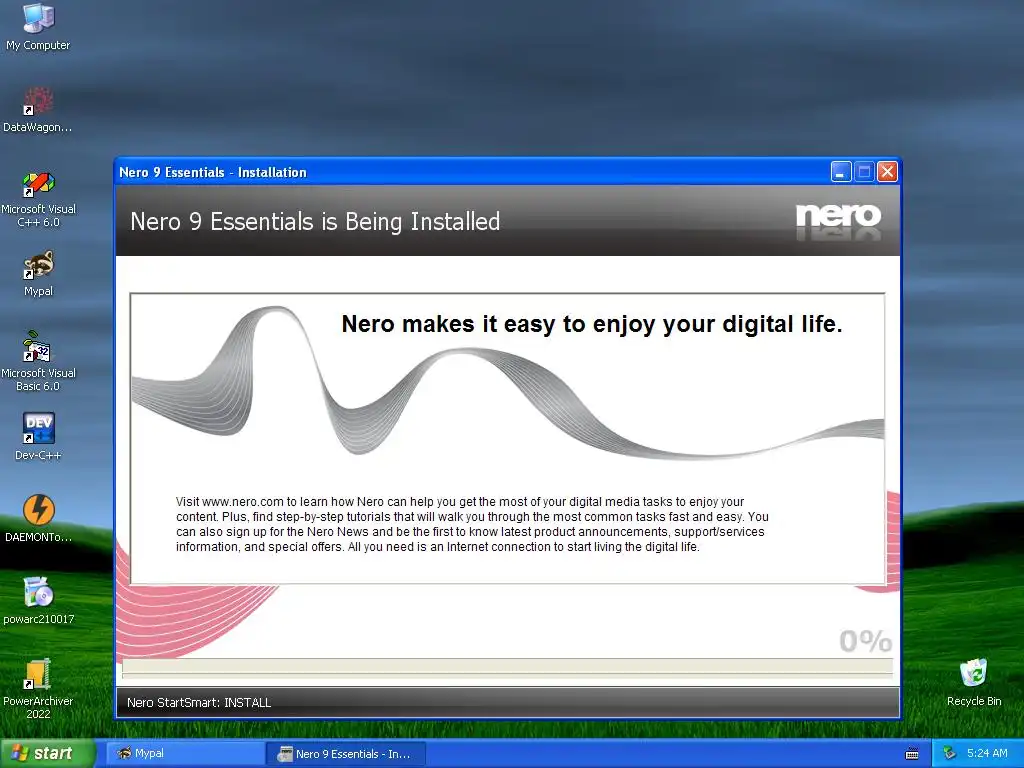The width and height of the screenshot is (1024, 768).
Task: Switch to Mypal taskbar button
Action: tap(183, 754)
